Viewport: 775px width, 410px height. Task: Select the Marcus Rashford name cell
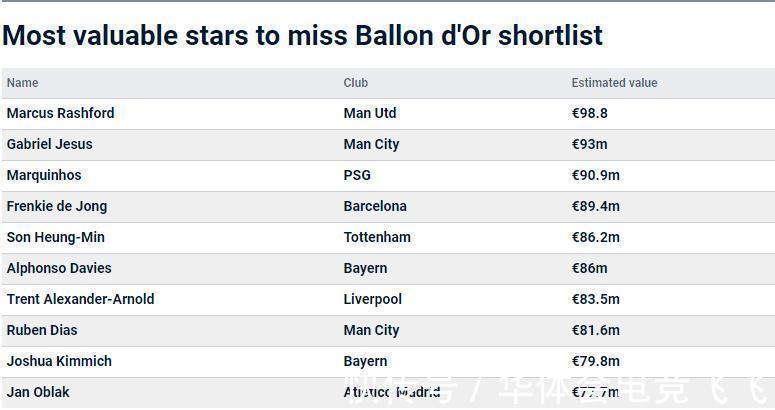click(x=60, y=113)
